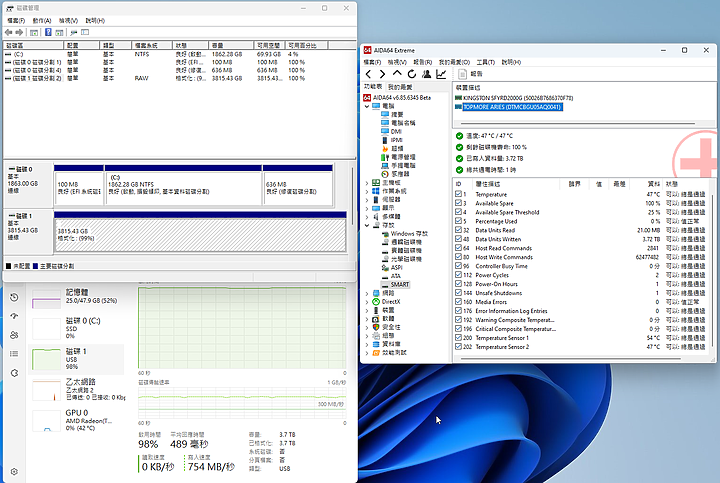The height and width of the screenshot is (483, 720).
Task: Select Disk 0 (C:) in Task Manager
Action: (77, 328)
